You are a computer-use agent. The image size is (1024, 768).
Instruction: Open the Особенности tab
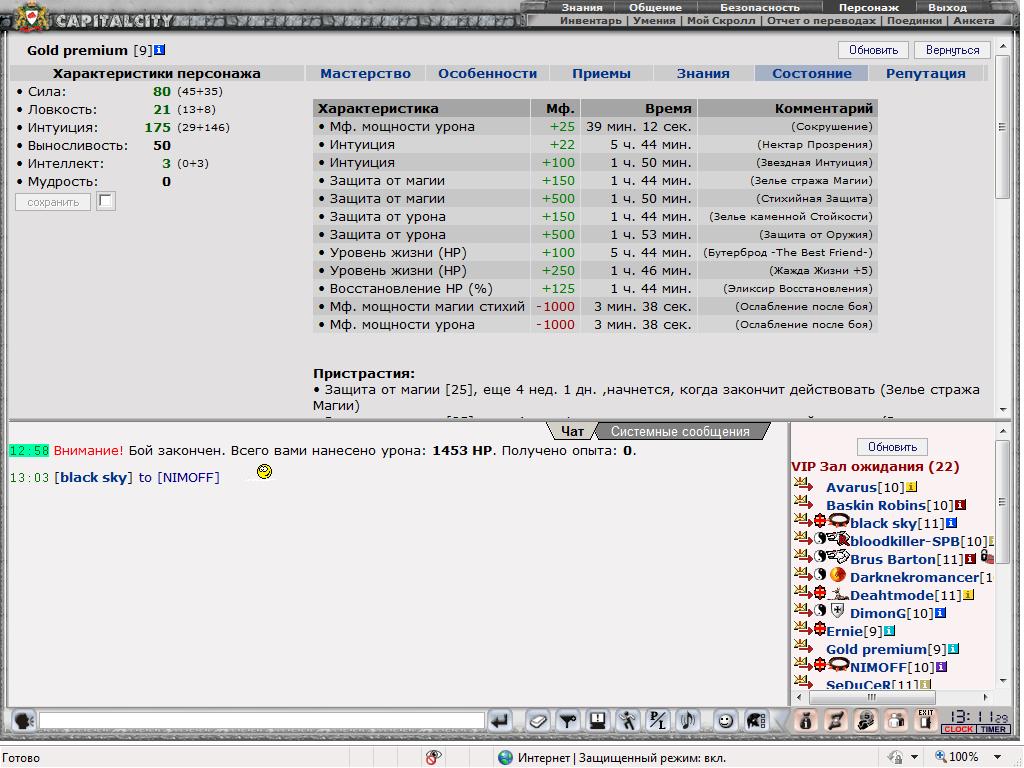487,74
